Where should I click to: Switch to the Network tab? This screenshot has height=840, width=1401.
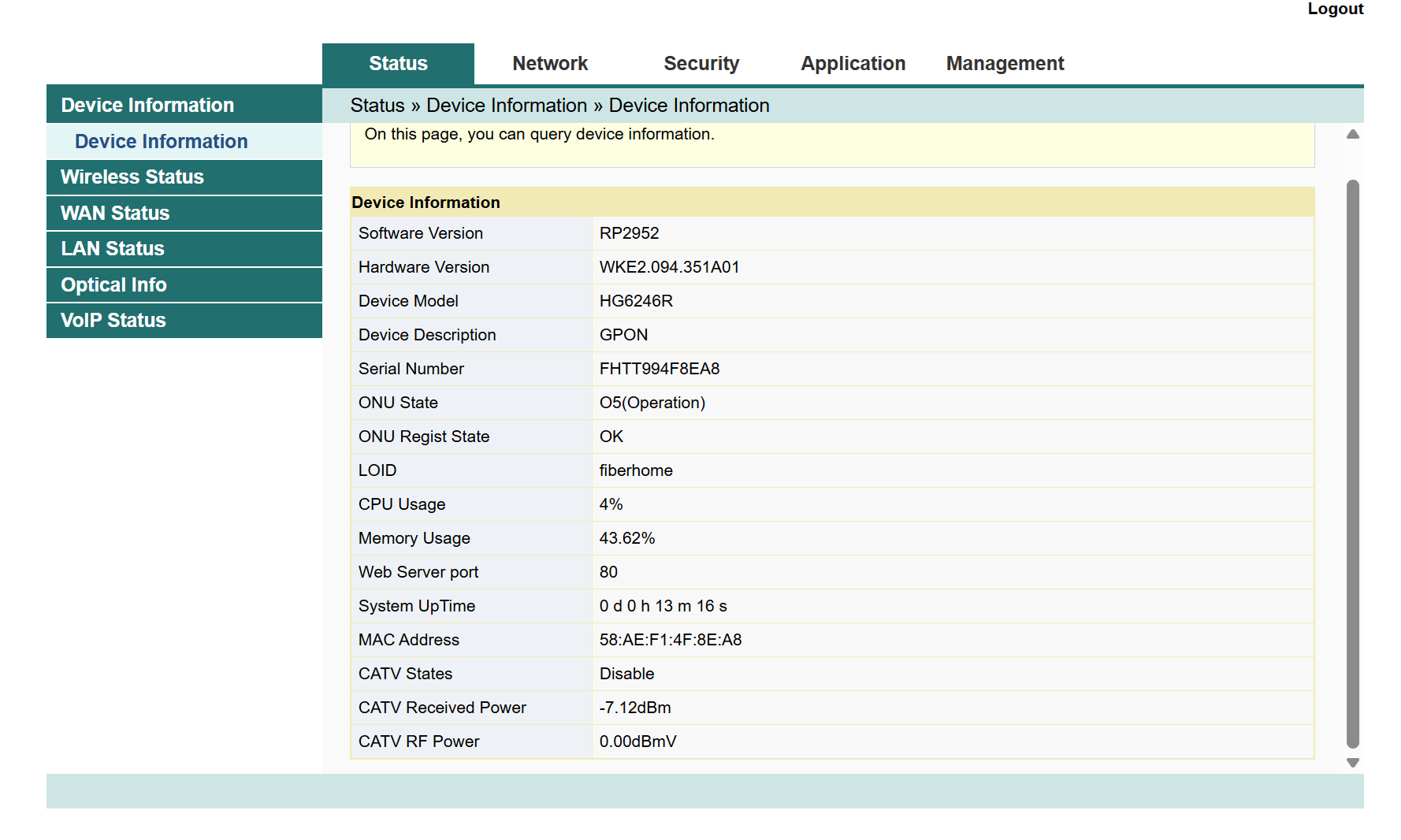tap(550, 64)
